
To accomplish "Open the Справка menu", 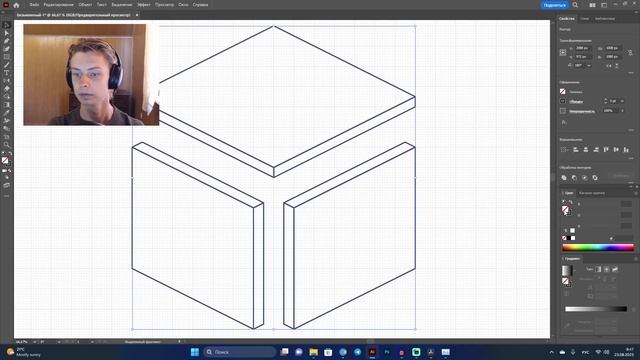I will (200, 5).
